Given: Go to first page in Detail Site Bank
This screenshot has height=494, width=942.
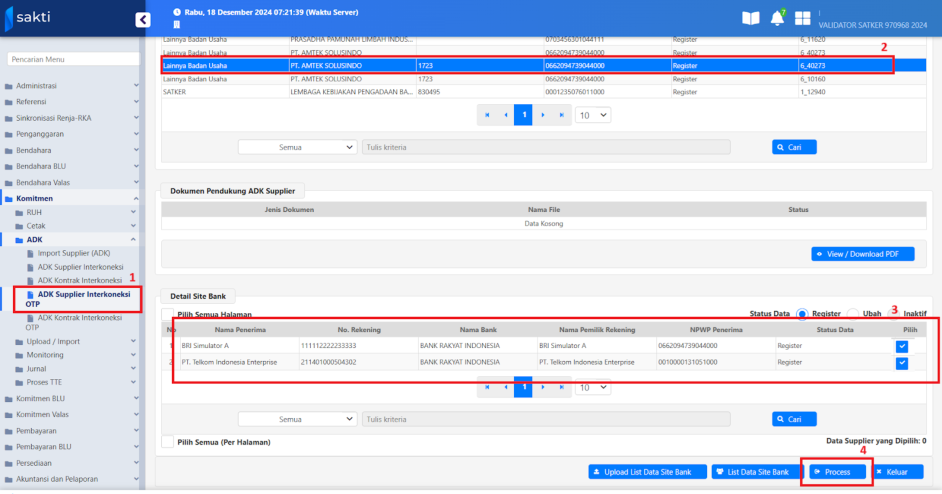Looking at the screenshot, I should point(487,387).
